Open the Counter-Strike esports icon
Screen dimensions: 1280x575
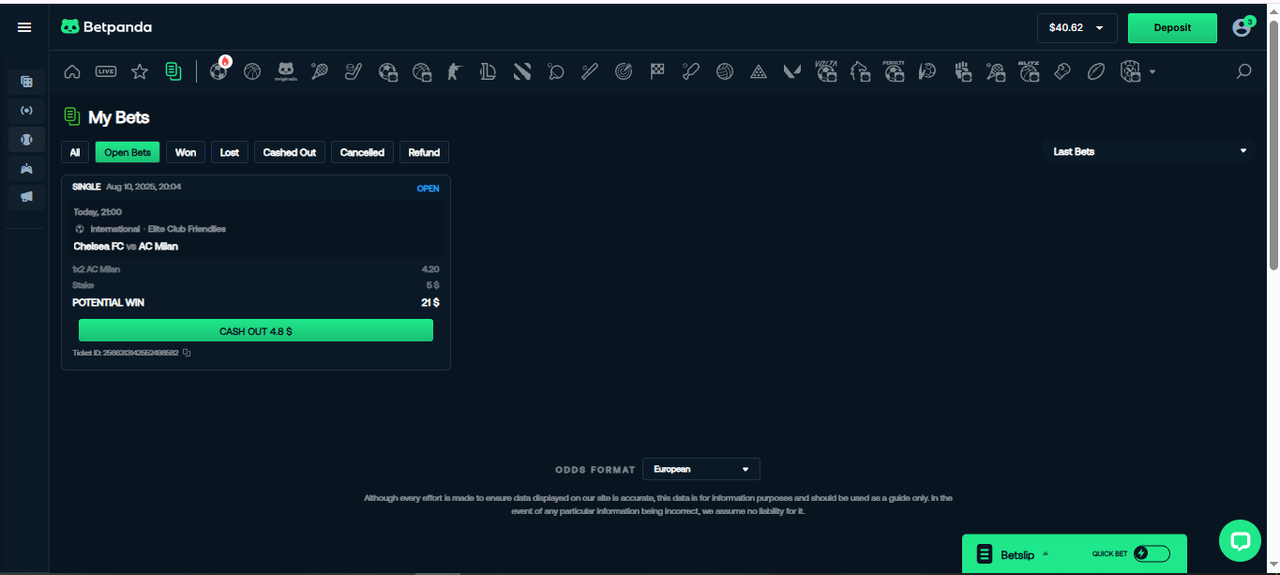[x=455, y=72]
